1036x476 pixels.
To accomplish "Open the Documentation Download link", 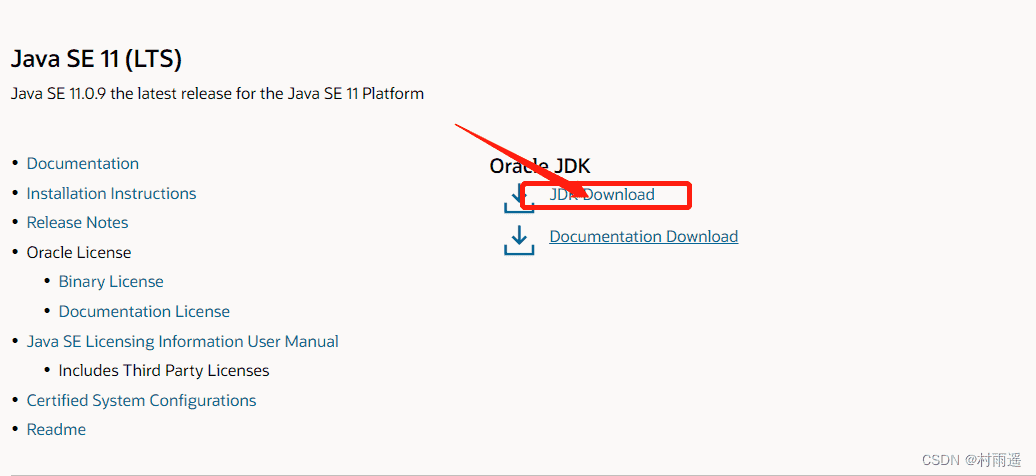I will click(x=643, y=237).
